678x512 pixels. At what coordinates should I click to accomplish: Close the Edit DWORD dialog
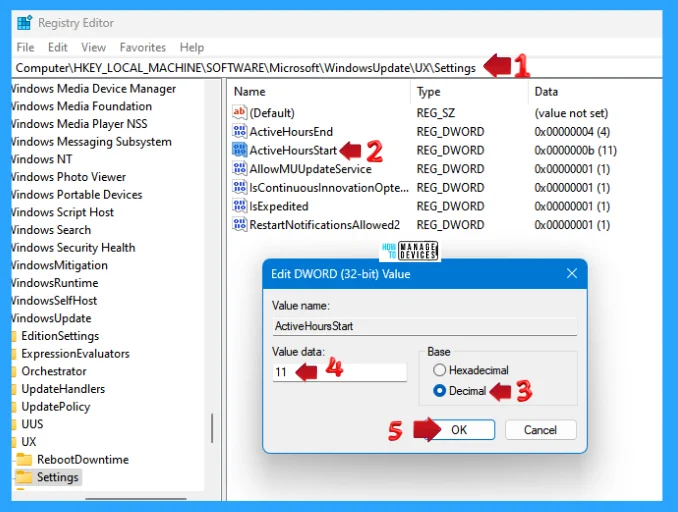pos(572,273)
